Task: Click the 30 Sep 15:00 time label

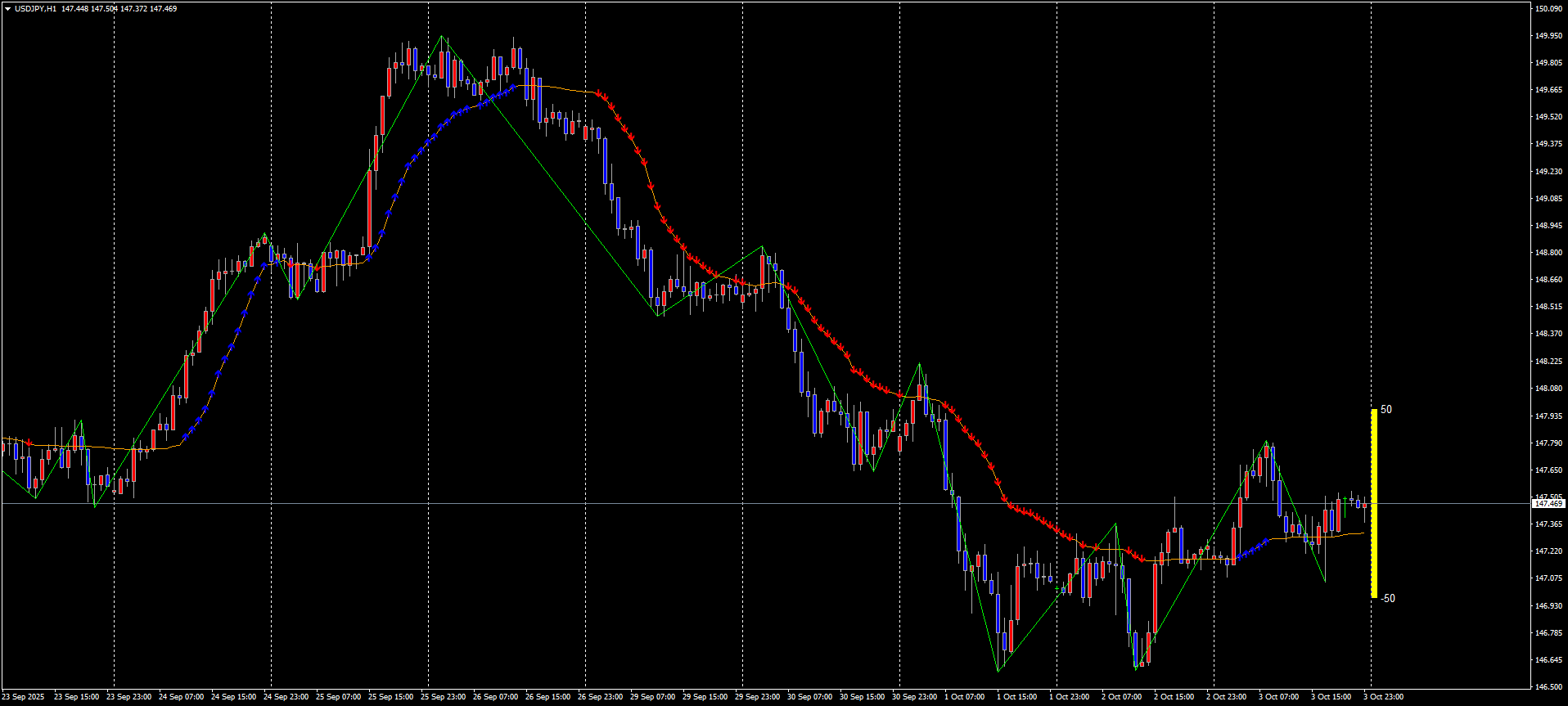Action: pyautogui.click(x=862, y=697)
